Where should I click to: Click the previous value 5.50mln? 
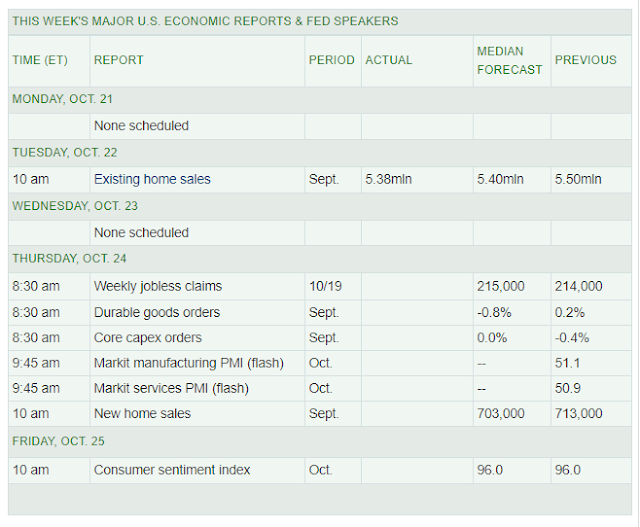point(578,179)
